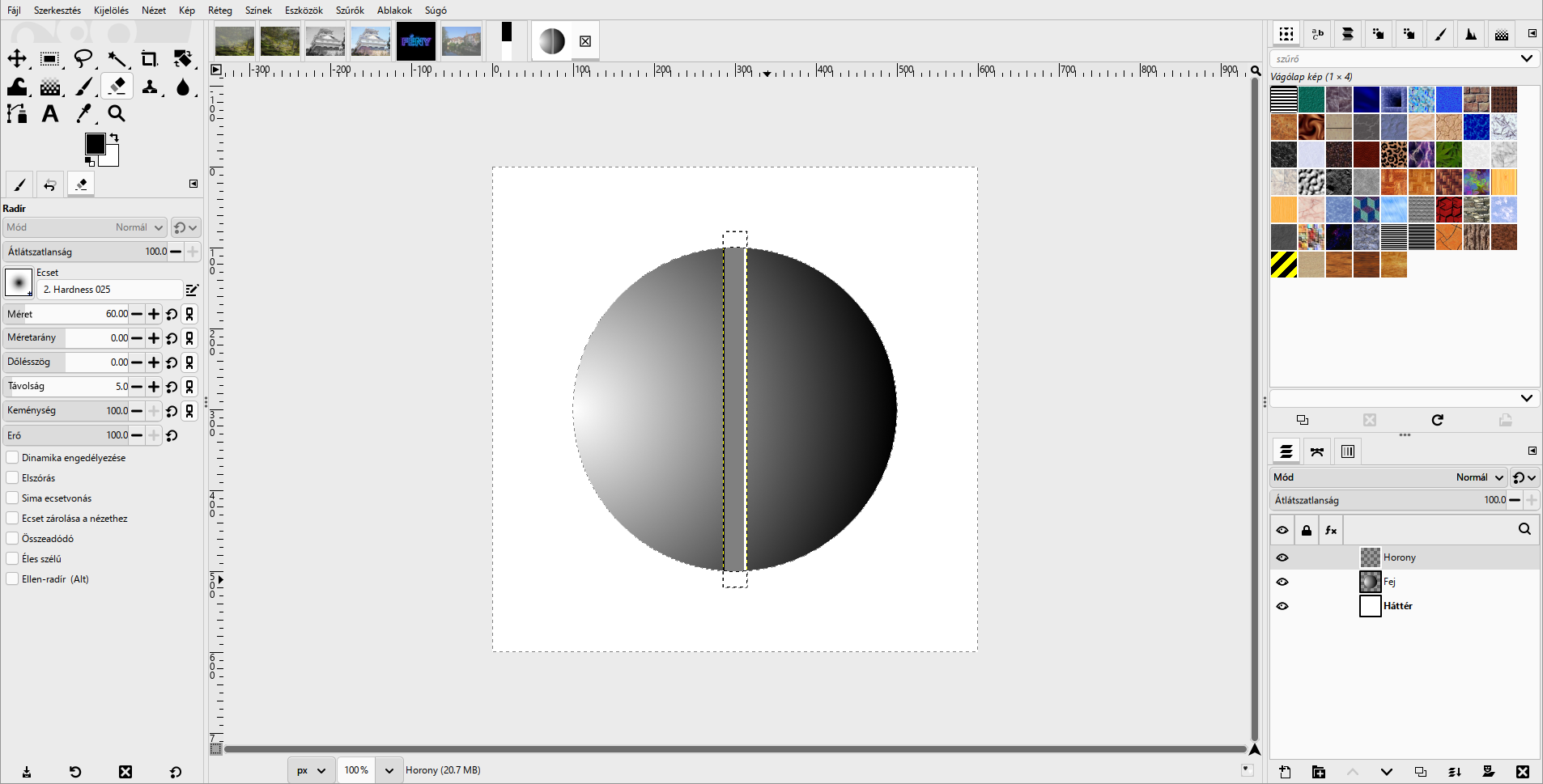The height and width of the screenshot is (784, 1543).
Task: Open the tool Mód Normál dropdown
Action: pos(84,227)
